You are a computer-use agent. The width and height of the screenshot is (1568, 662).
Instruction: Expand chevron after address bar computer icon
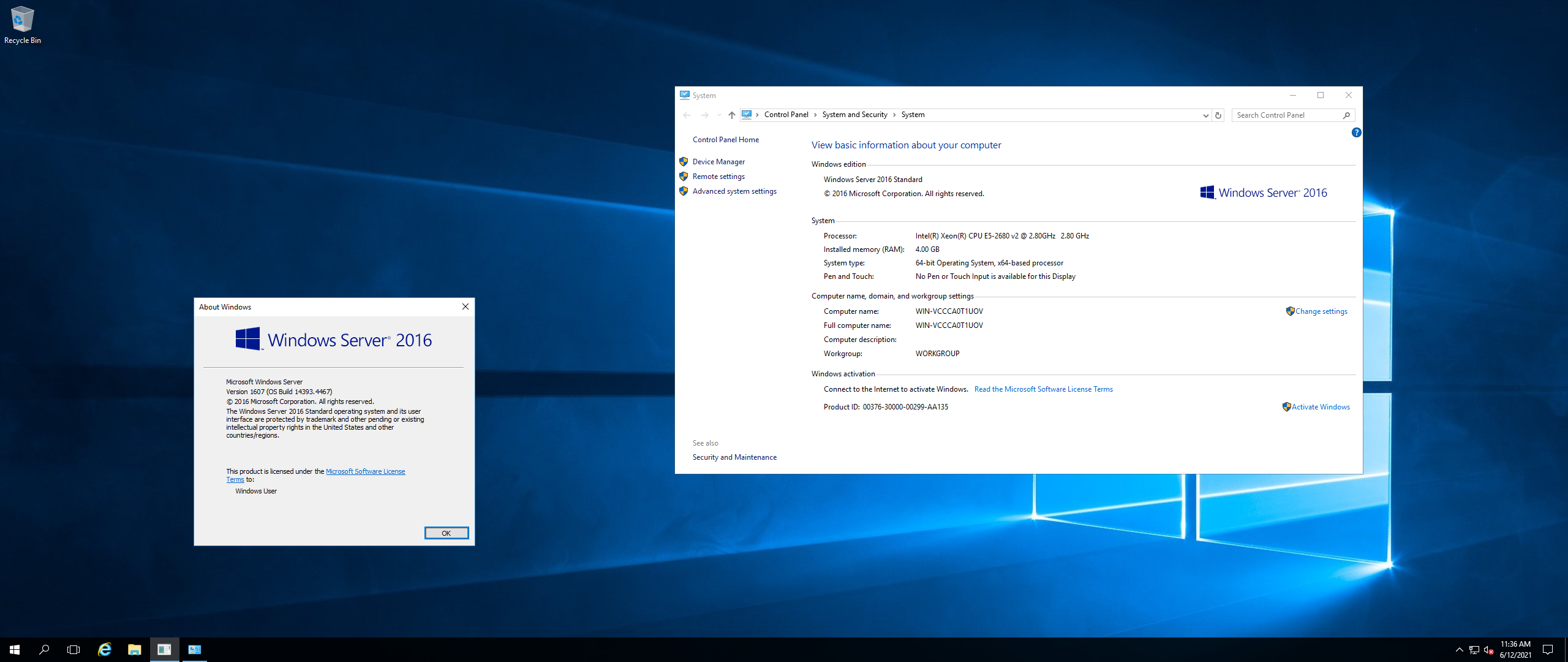758,115
